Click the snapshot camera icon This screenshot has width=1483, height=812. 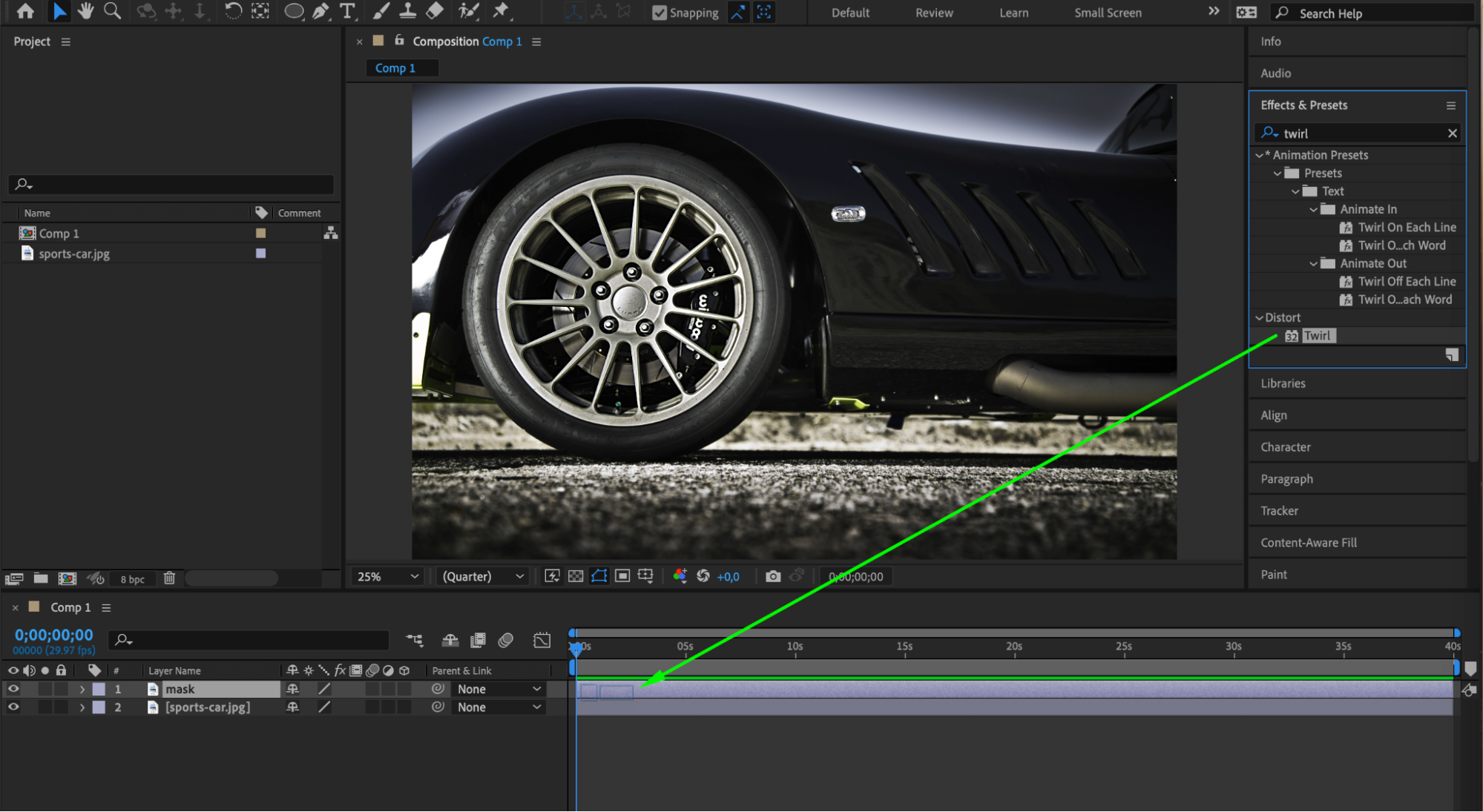pos(772,576)
